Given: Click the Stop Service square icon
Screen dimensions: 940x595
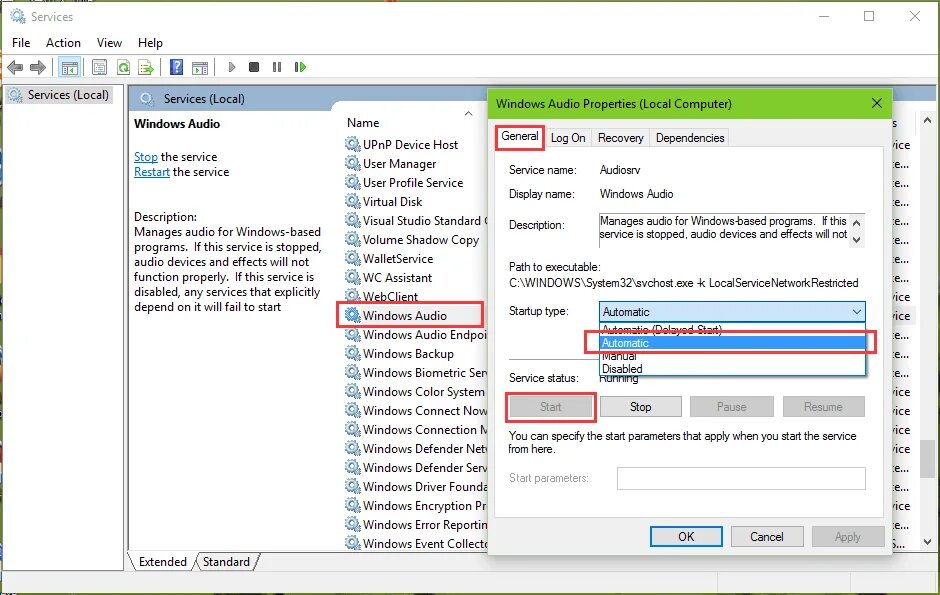Looking at the screenshot, I should pos(254,67).
